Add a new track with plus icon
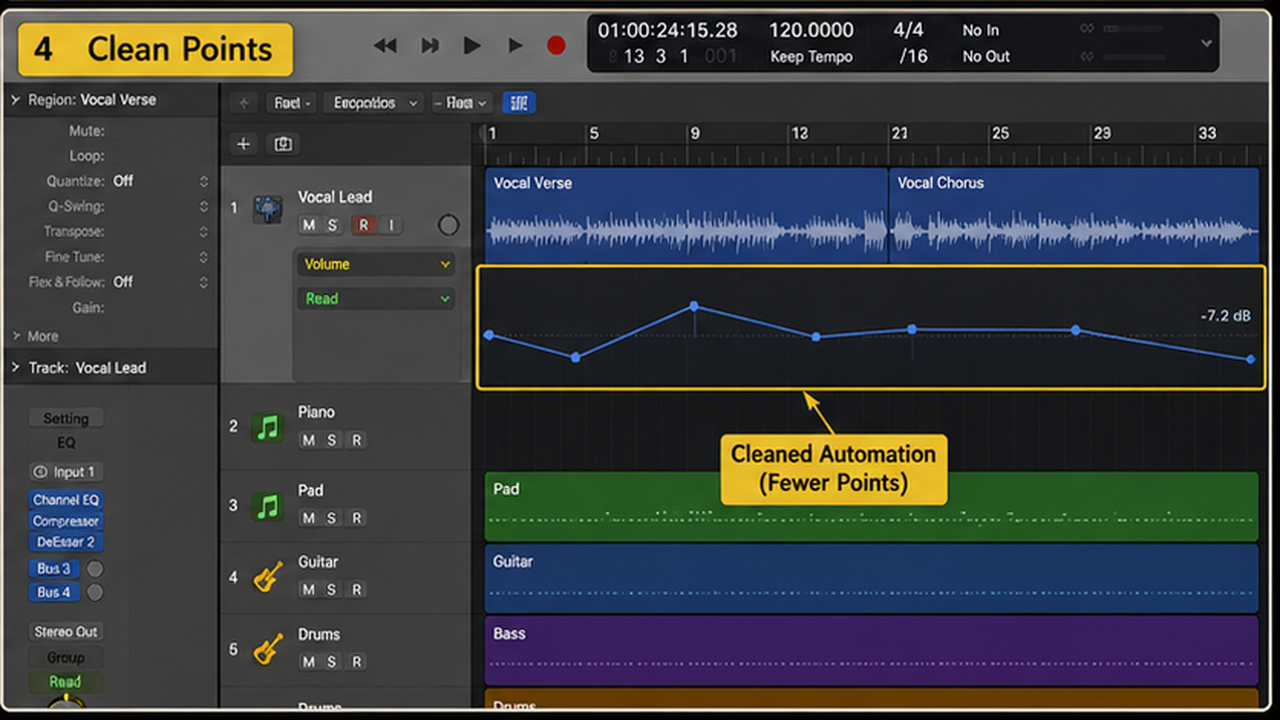This screenshot has height=720, width=1280. (243, 144)
